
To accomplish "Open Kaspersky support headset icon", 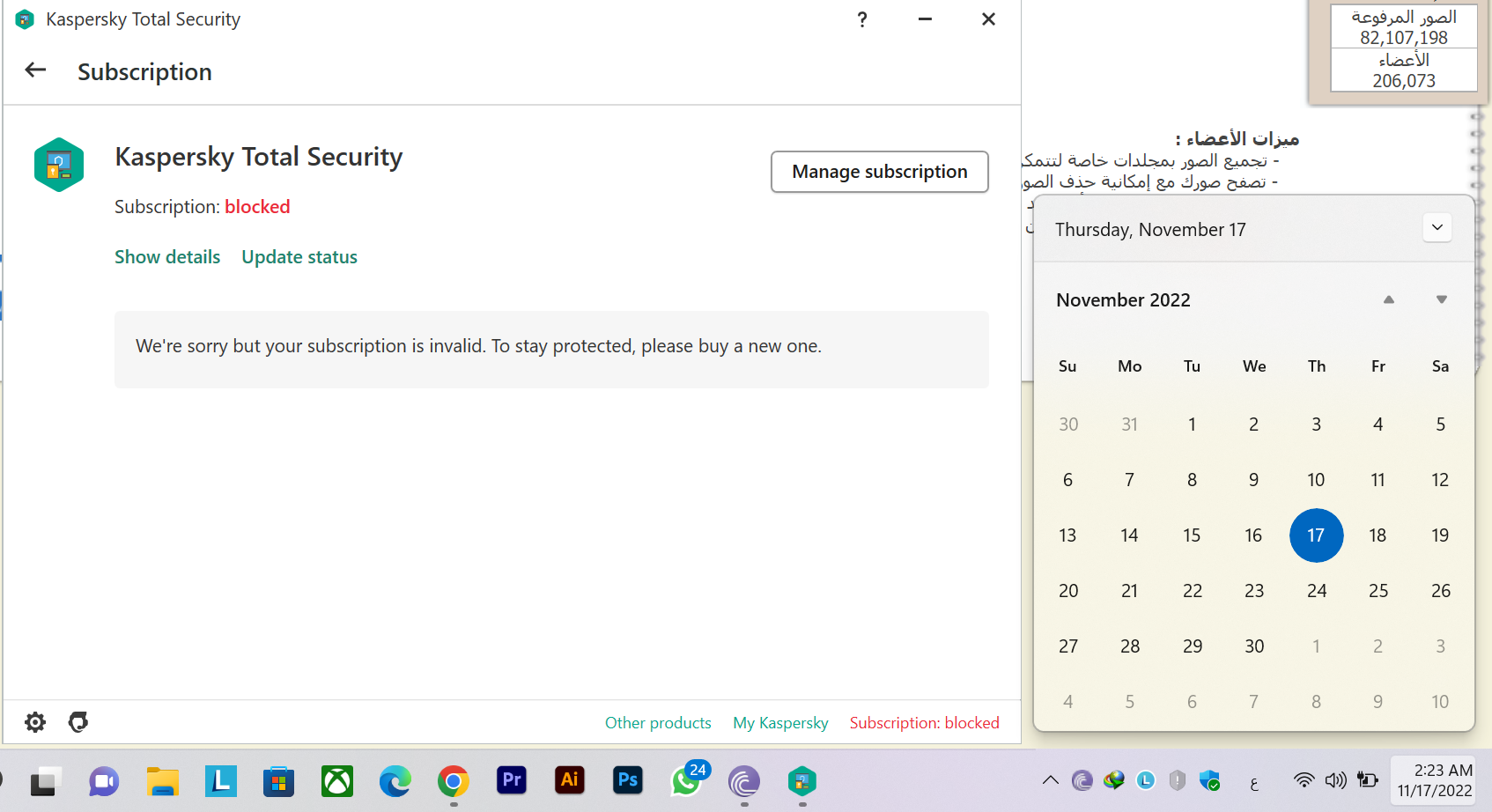I will [78, 722].
